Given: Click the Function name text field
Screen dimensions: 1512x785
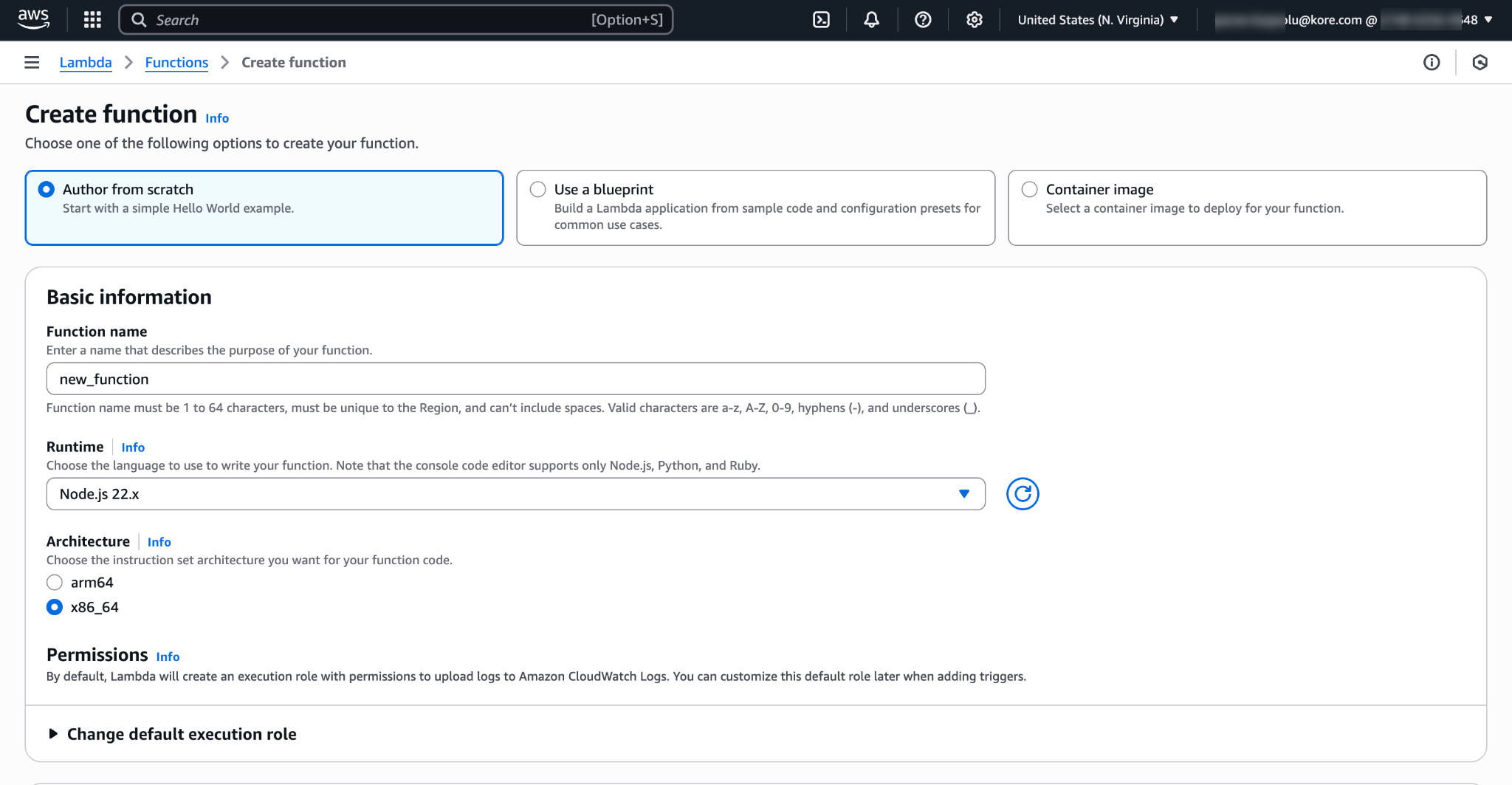Looking at the screenshot, I should [x=515, y=379].
